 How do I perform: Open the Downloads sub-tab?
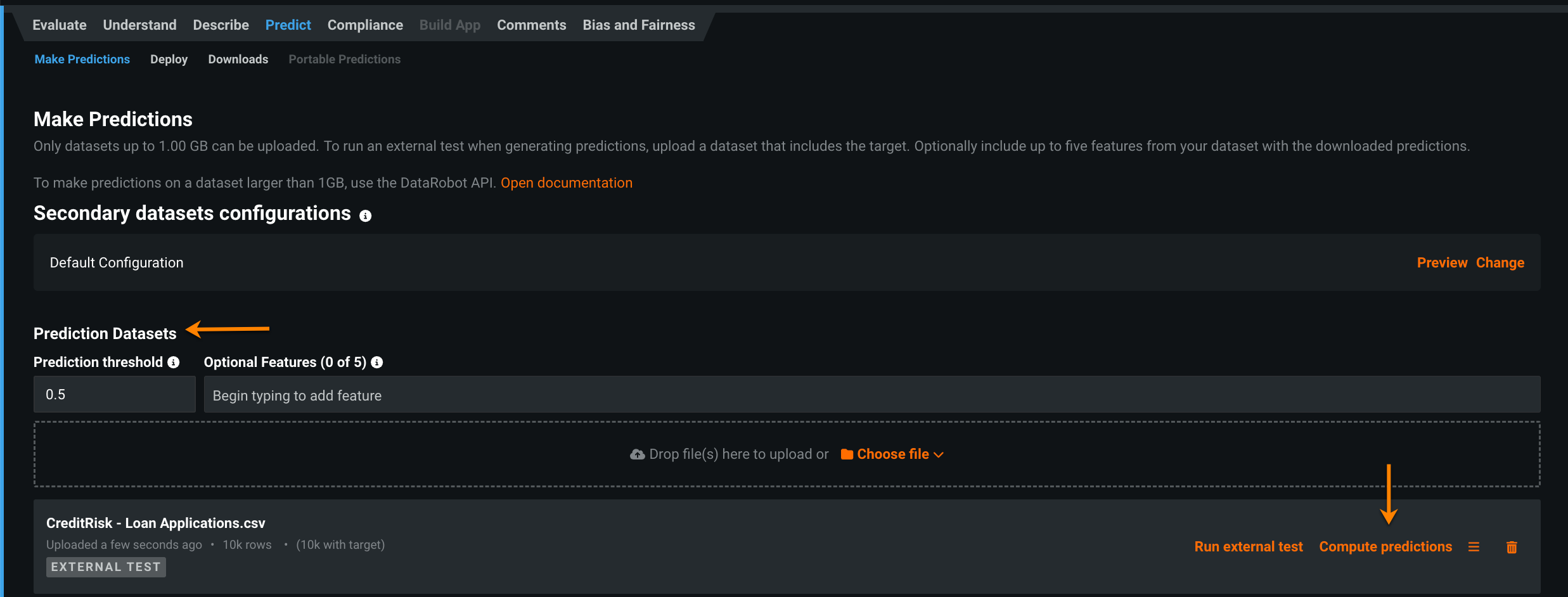tap(238, 60)
